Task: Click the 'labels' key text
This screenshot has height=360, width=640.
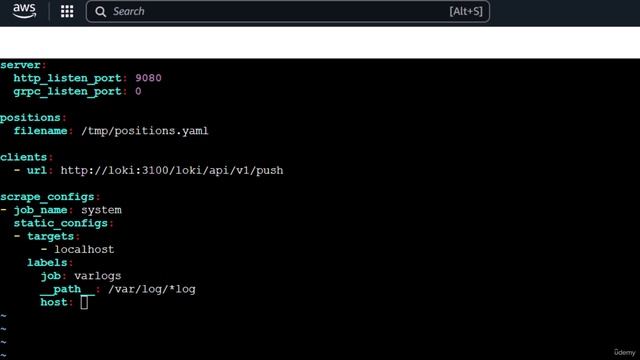Action: point(47,262)
